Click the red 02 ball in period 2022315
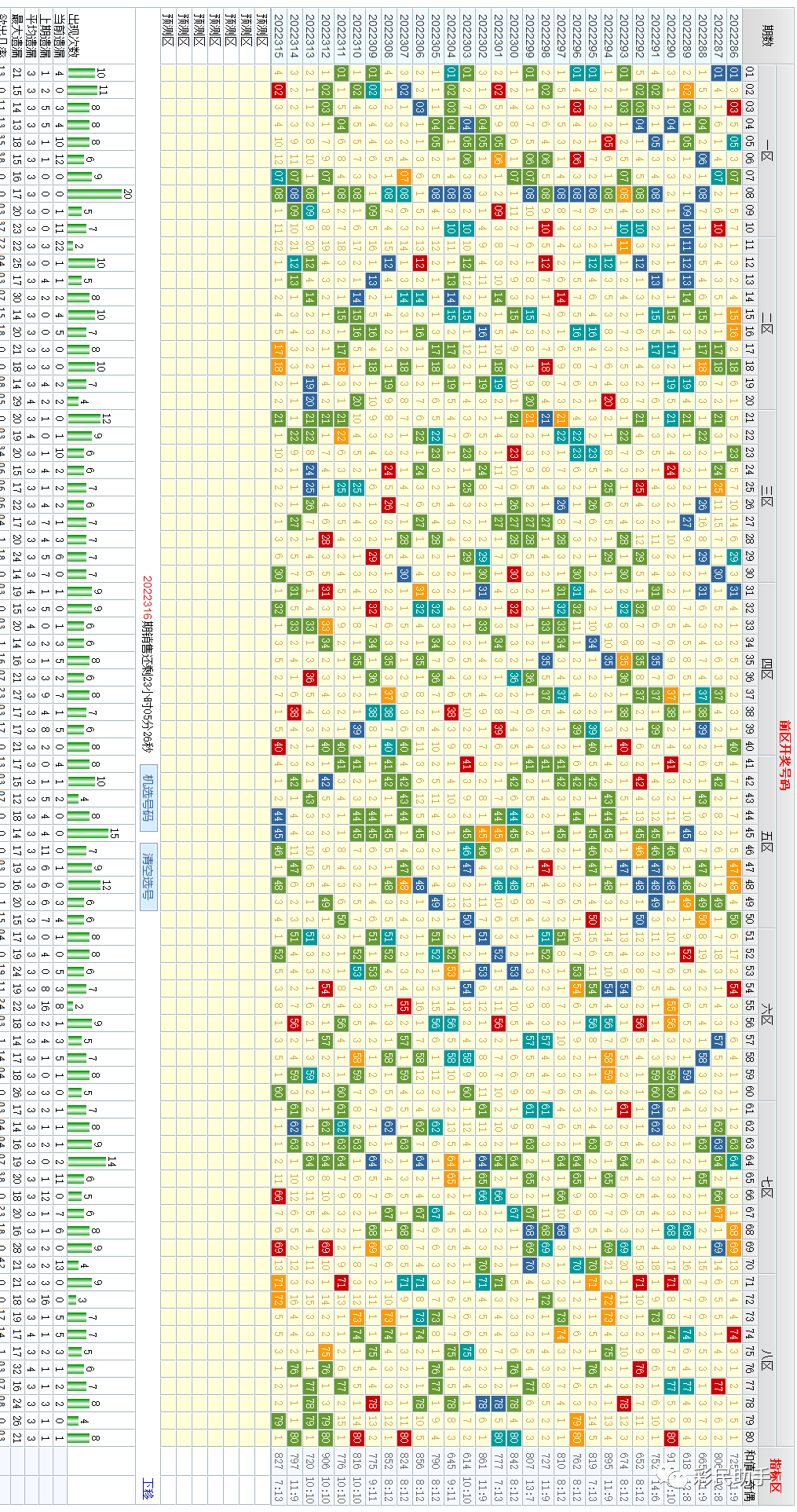Image resolution: width=797 pixels, height=1512 pixels. click(278, 90)
